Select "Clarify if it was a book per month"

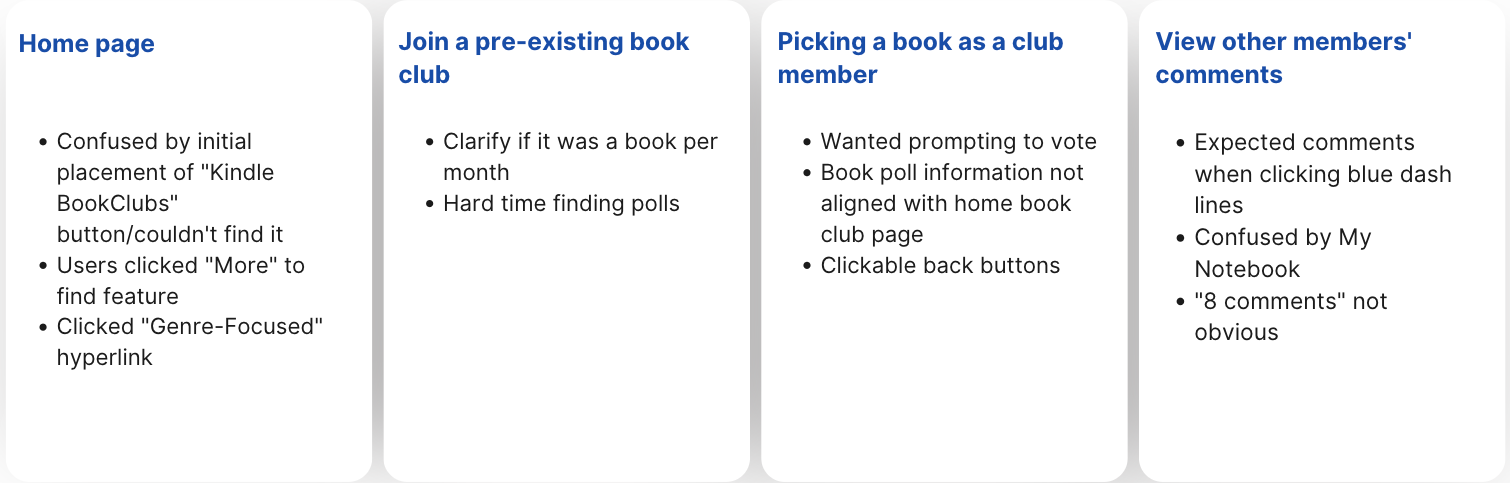point(580,157)
